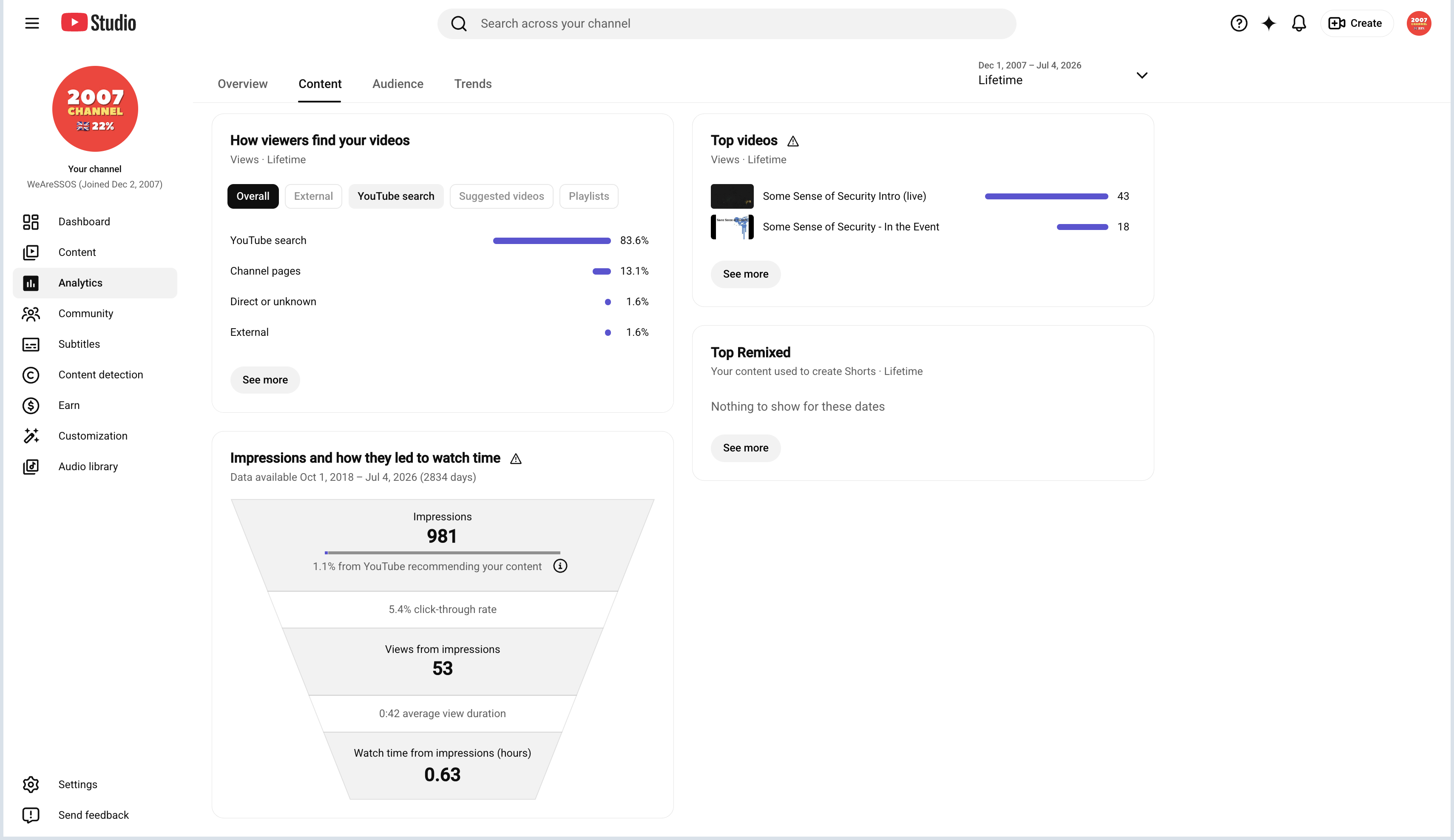
Task: Open Dashboard from the sidebar
Action: [x=95, y=221]
